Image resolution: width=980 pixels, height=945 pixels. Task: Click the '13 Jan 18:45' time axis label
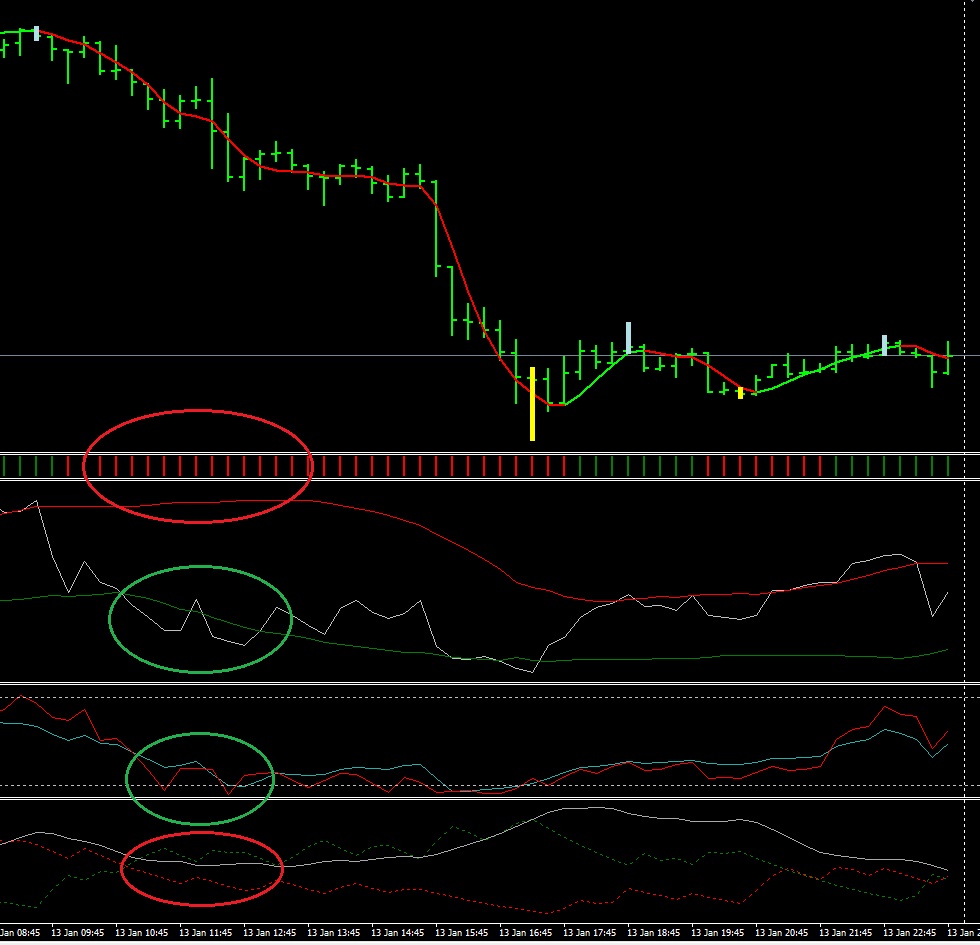pos(654,932)
